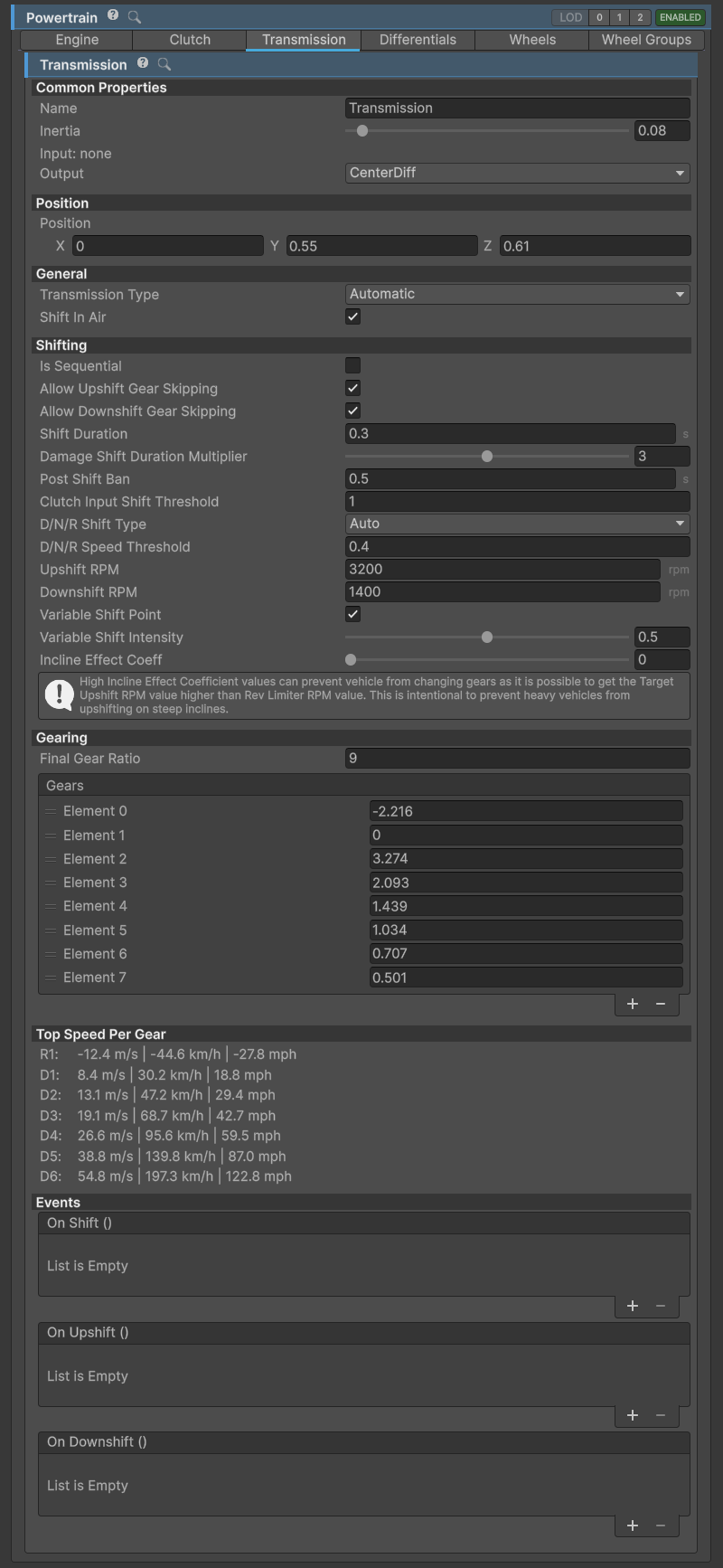Switch to the Clutch tab
The width and height of the screenshot is (723, 1568).
pos(190,40)
